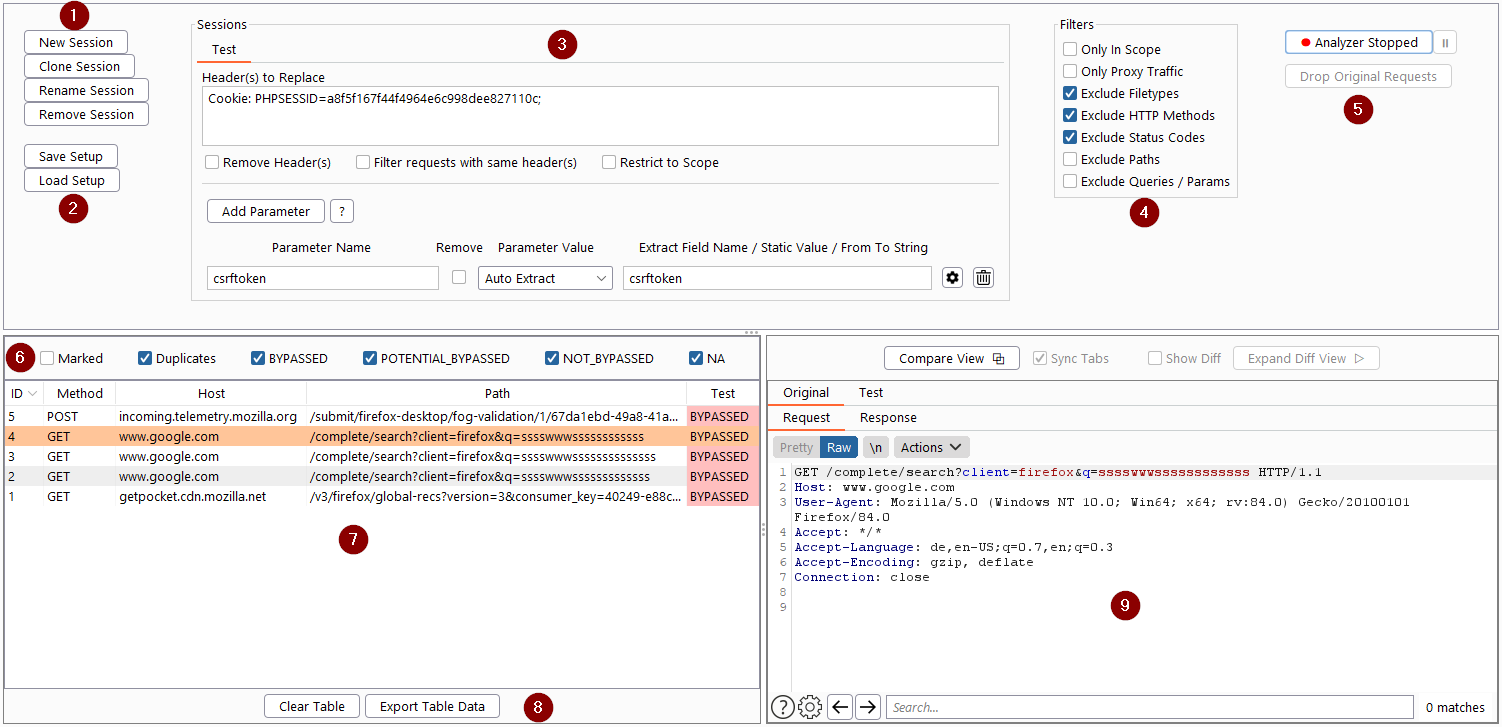Uncheck Exclude Status Codes filter

pos(1070,137)
